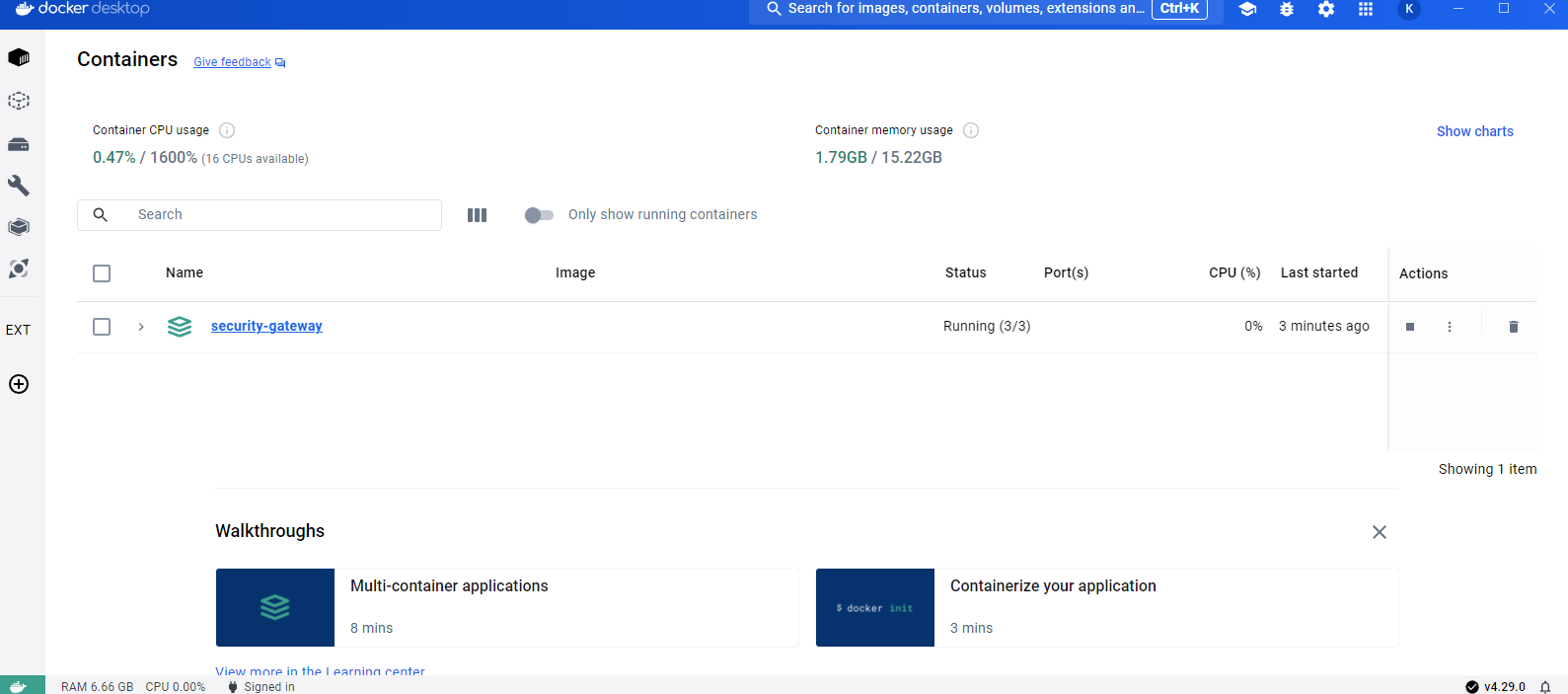Open Dev Environments sidebar icon

(x=19, y=227)
